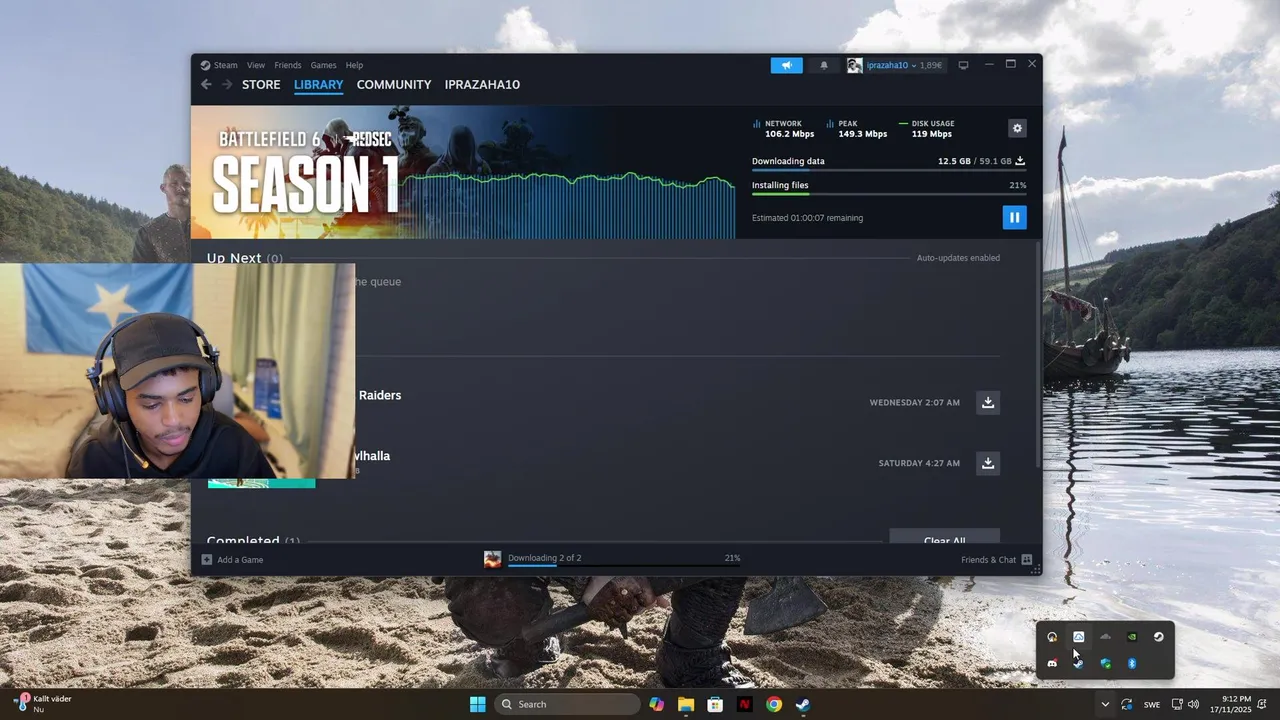The image size is (1280, 720).
Task: Enter Big Picture mode via monitor icon
Action: pyautogui.click(x=963, y=65)
